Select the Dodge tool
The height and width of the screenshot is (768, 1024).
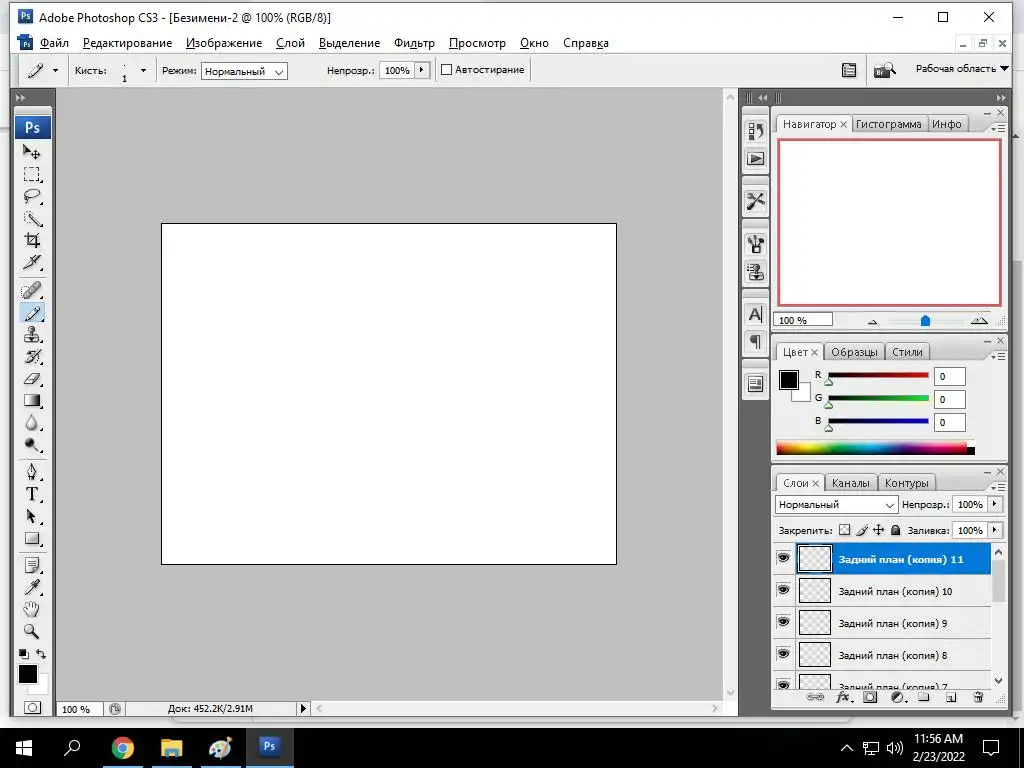click(32, 445)
